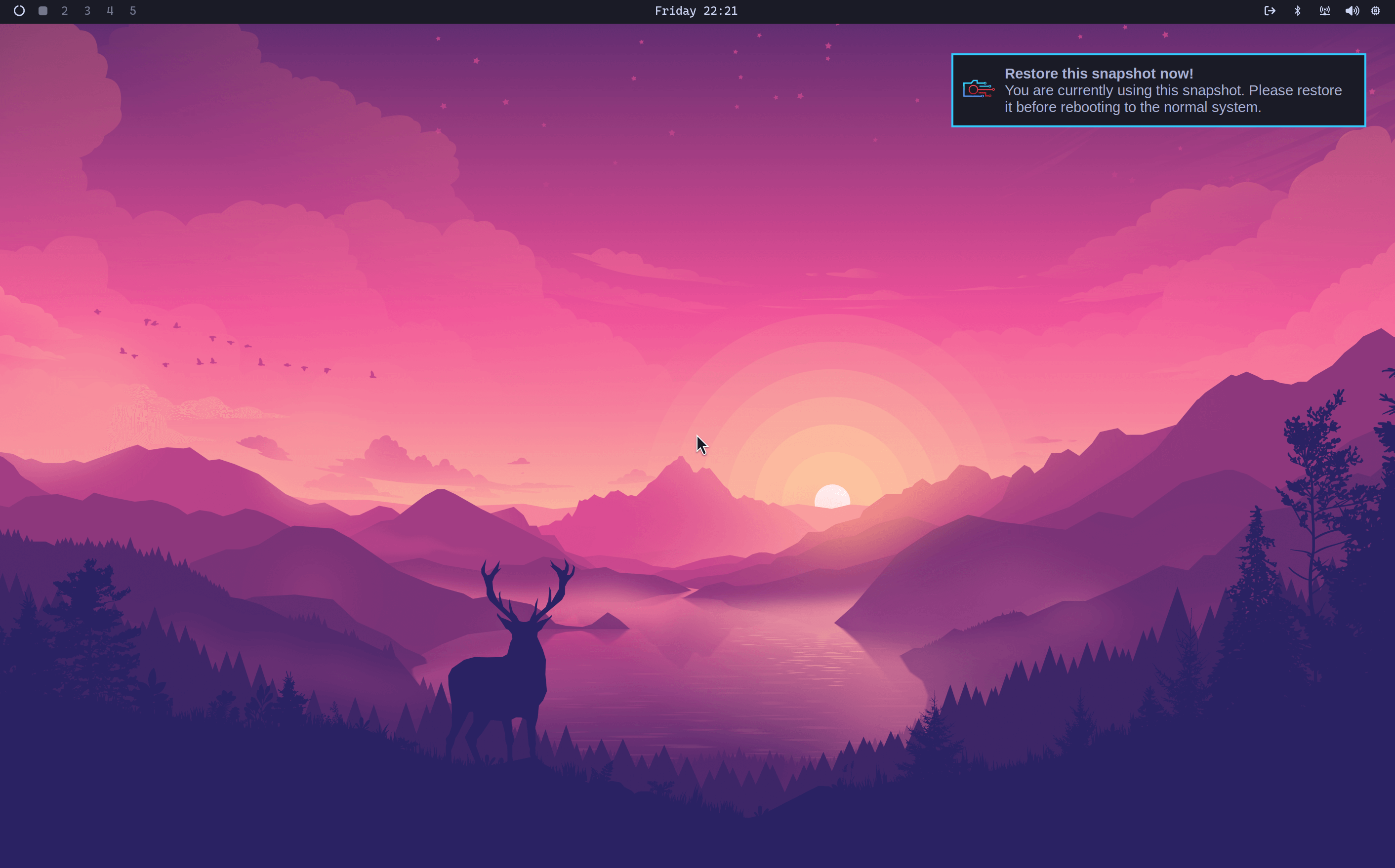Viewport: 1395px width, 868px height.
Task: Switch to workspace 3
Action: 87,11
